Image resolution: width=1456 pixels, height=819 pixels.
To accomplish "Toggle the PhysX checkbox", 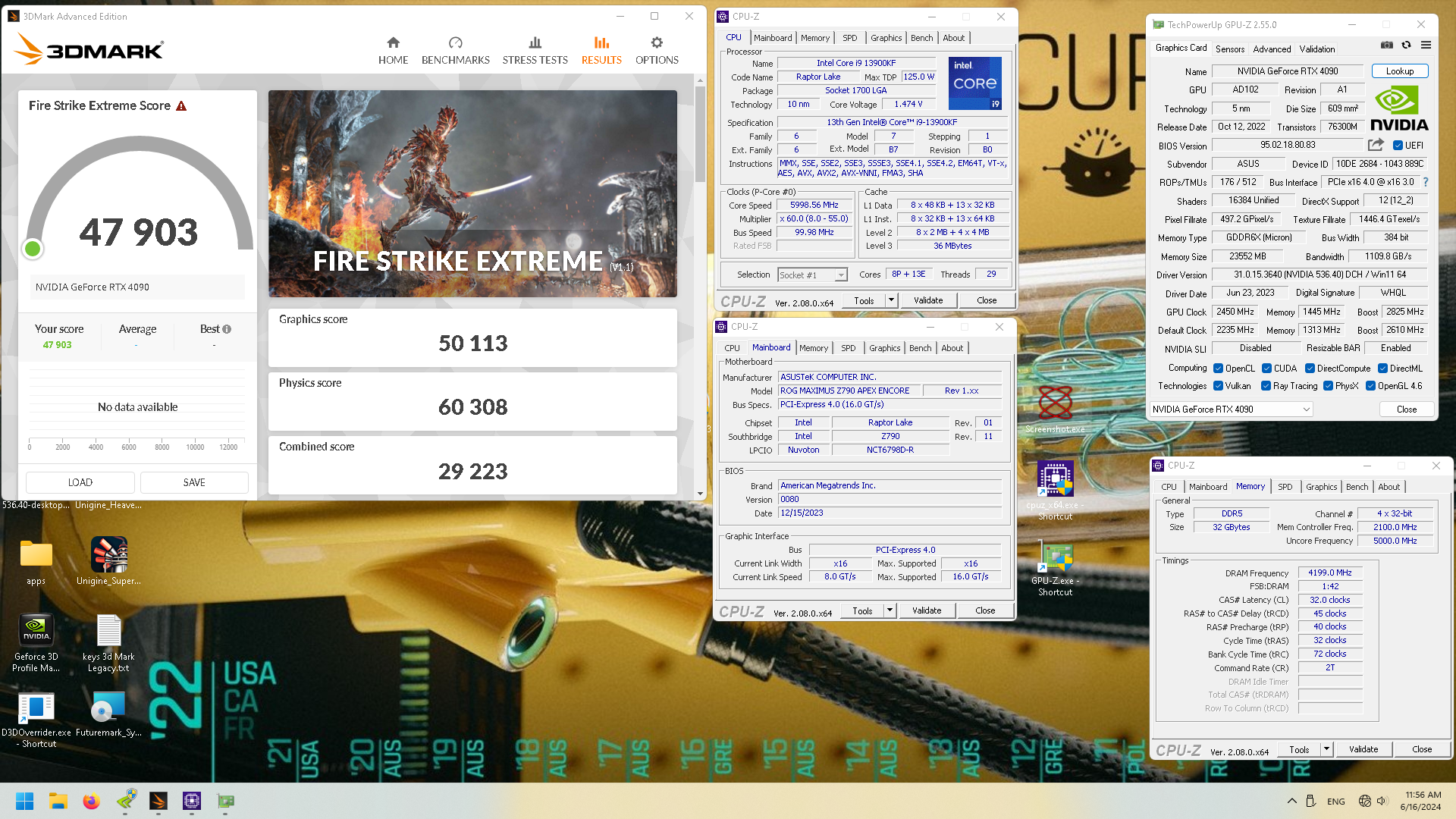I will [1328, 386].
